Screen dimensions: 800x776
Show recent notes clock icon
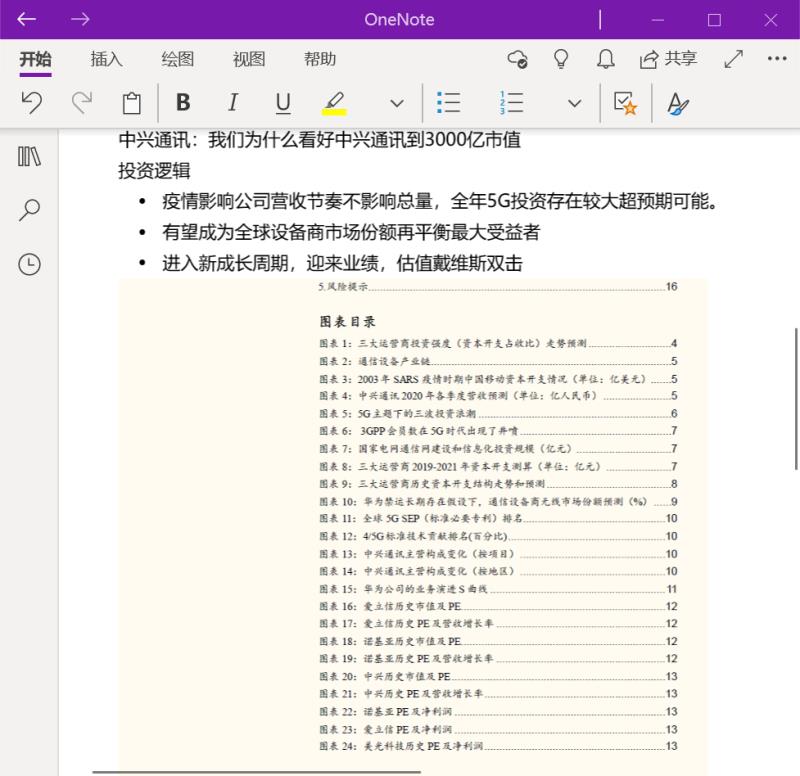(30, 264)
